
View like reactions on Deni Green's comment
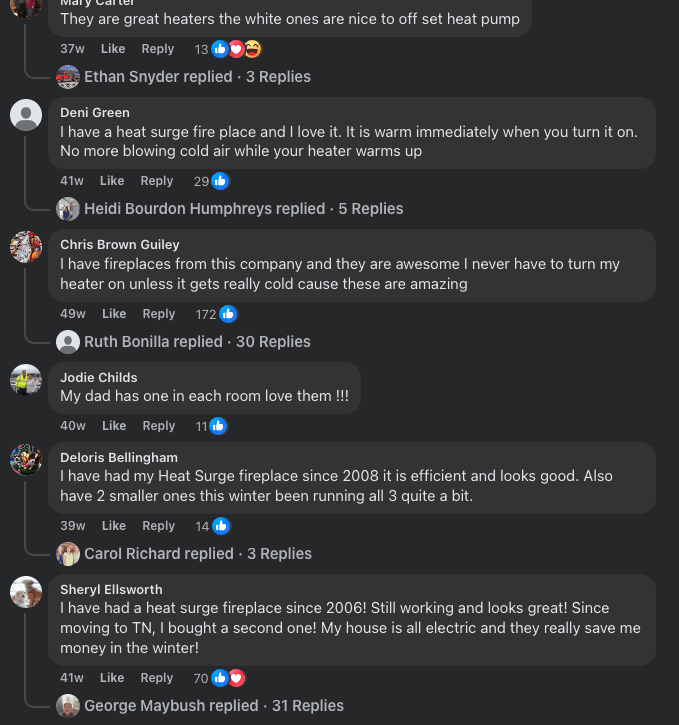point(212,181)
